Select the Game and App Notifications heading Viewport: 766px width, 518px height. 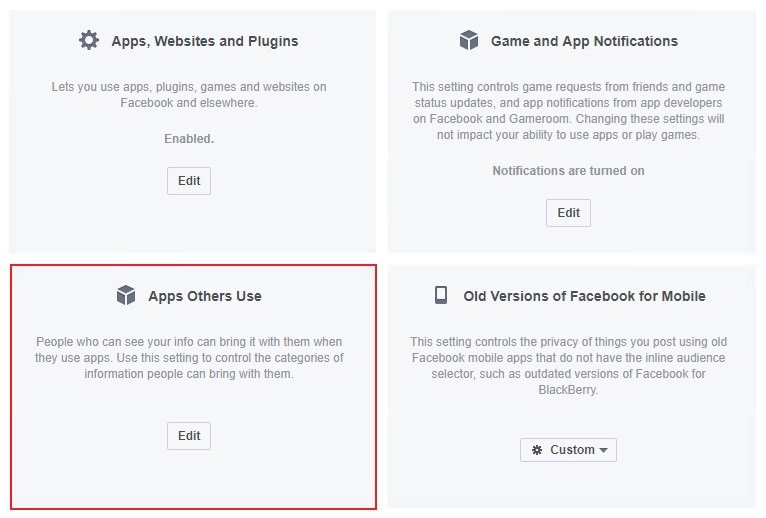click(584, 41)
